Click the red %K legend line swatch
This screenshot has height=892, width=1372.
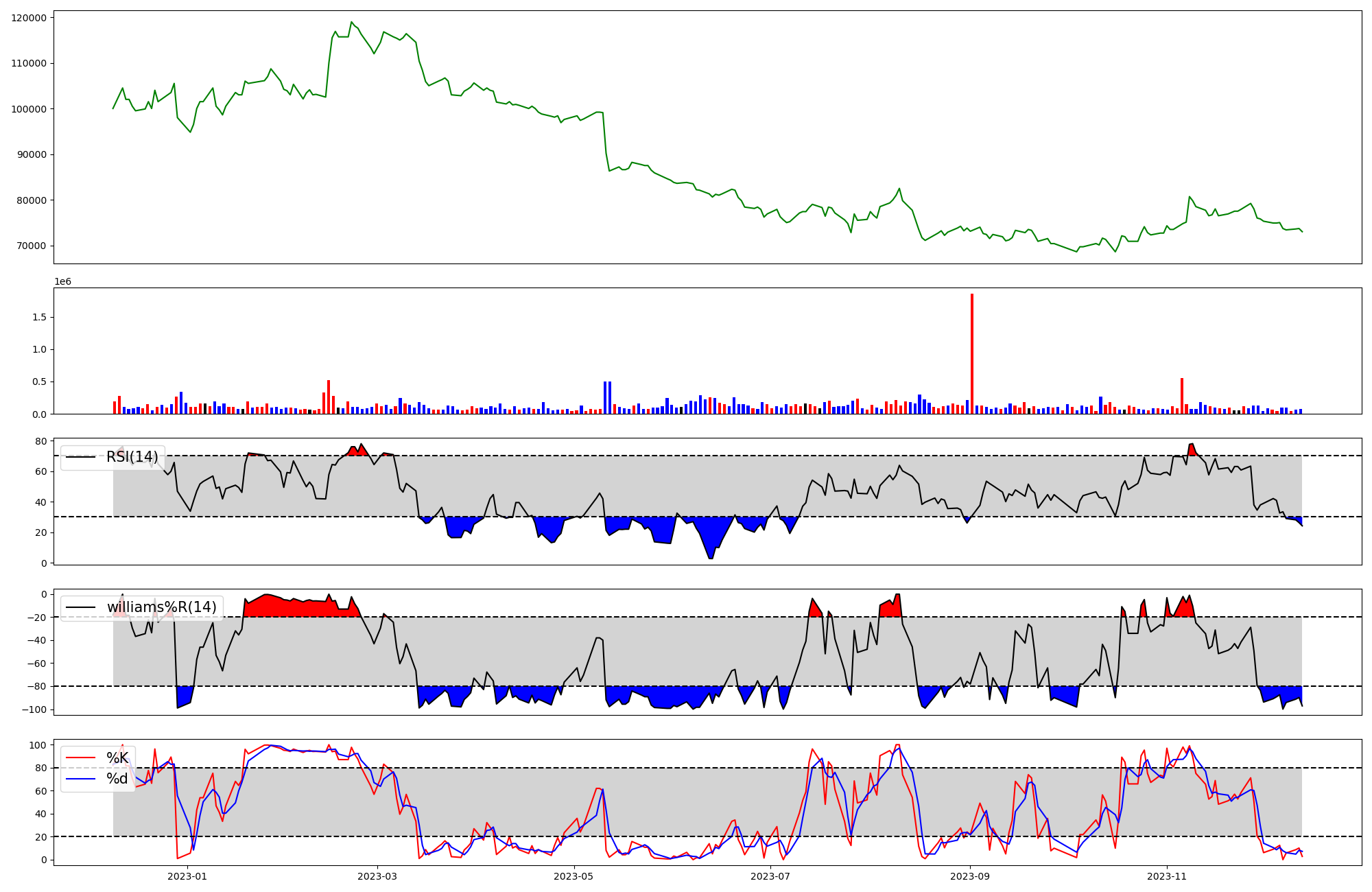click(x=80, y=758)
